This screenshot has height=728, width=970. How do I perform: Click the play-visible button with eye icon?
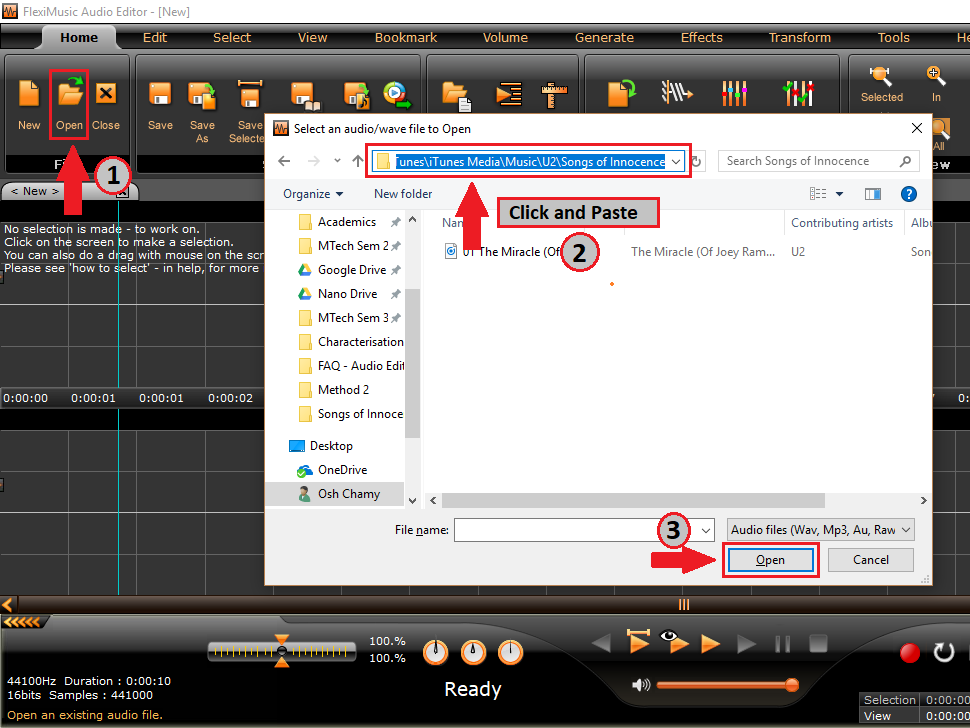(x=674, y=643)
